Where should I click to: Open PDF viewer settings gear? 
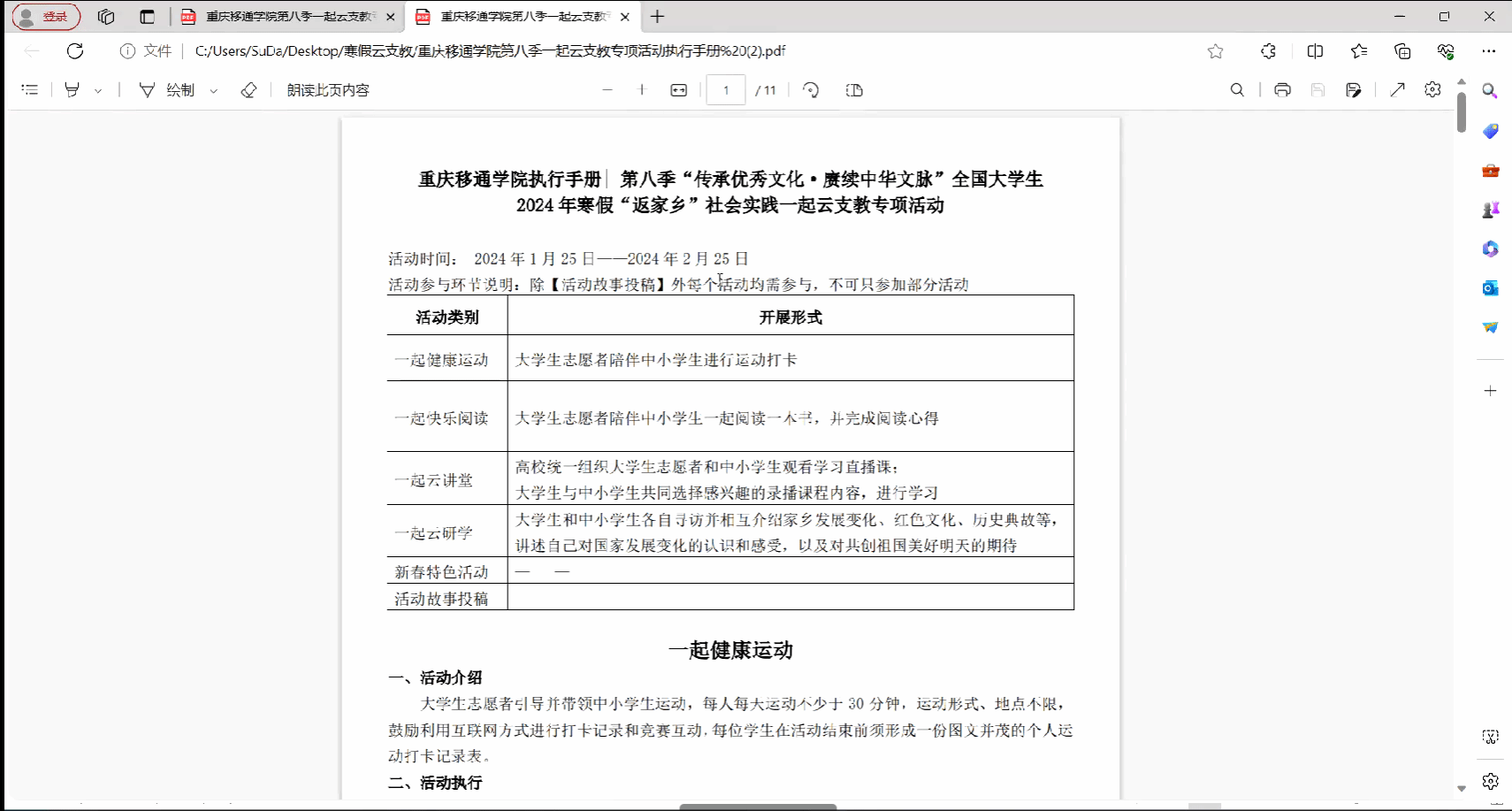[x=1432, y=90]
